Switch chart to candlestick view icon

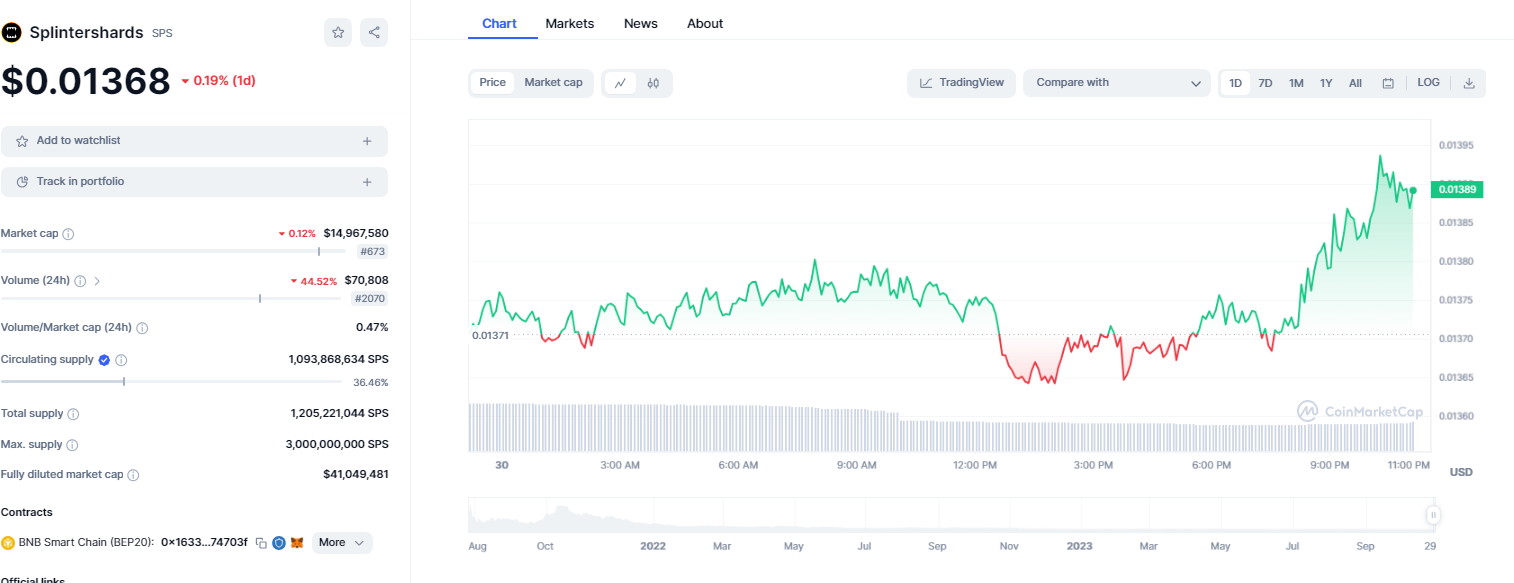click(x=653, y=83)
